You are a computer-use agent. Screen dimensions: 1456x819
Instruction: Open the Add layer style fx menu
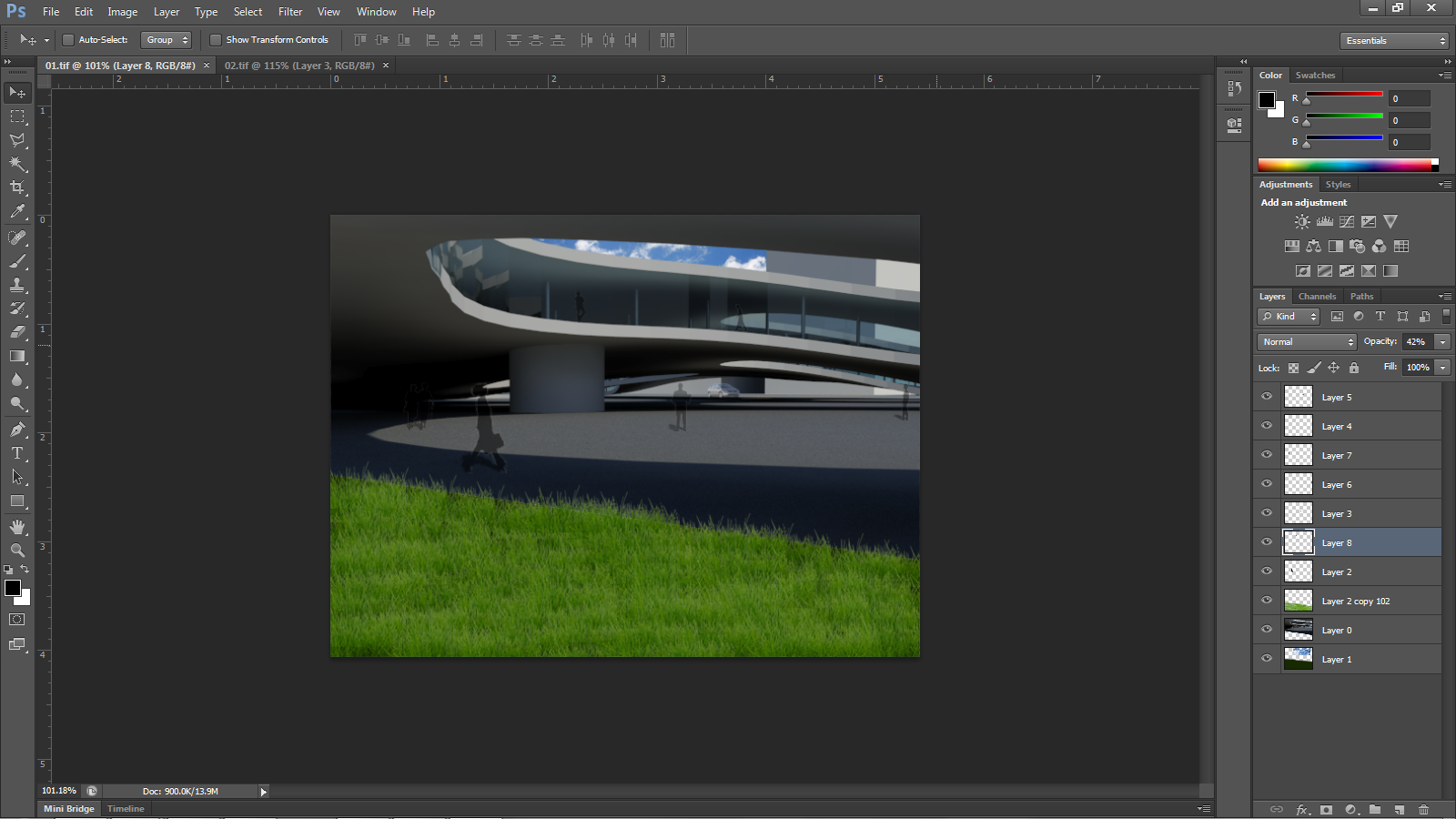pos(1303,809)
